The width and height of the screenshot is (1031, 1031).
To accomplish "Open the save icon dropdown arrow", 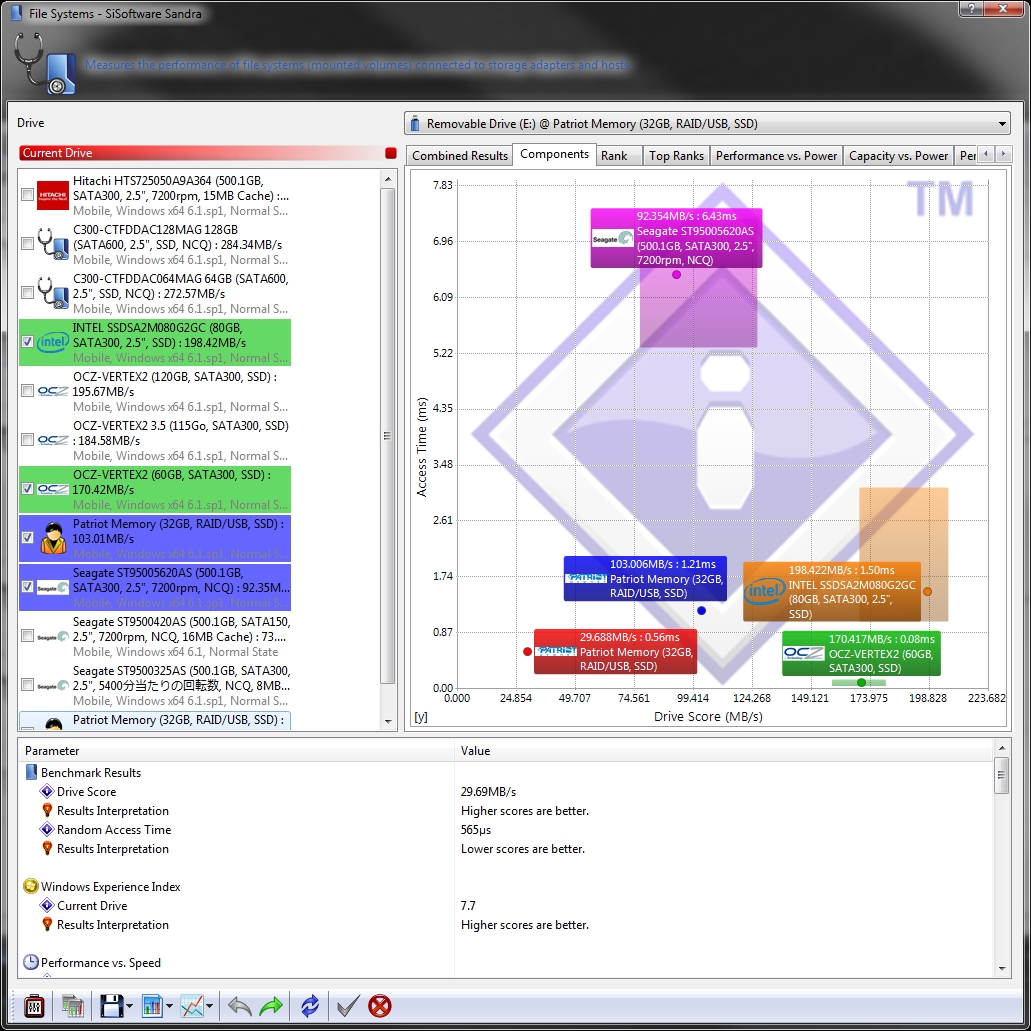I will pyautogui.click(x=129, y=1006).
